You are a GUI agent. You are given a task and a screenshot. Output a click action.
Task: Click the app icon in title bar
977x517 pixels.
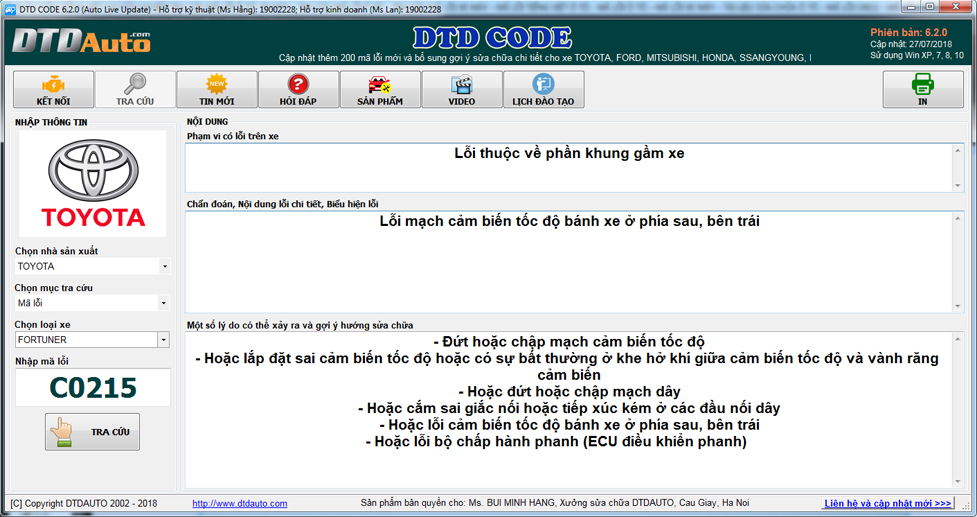(10, 9)
